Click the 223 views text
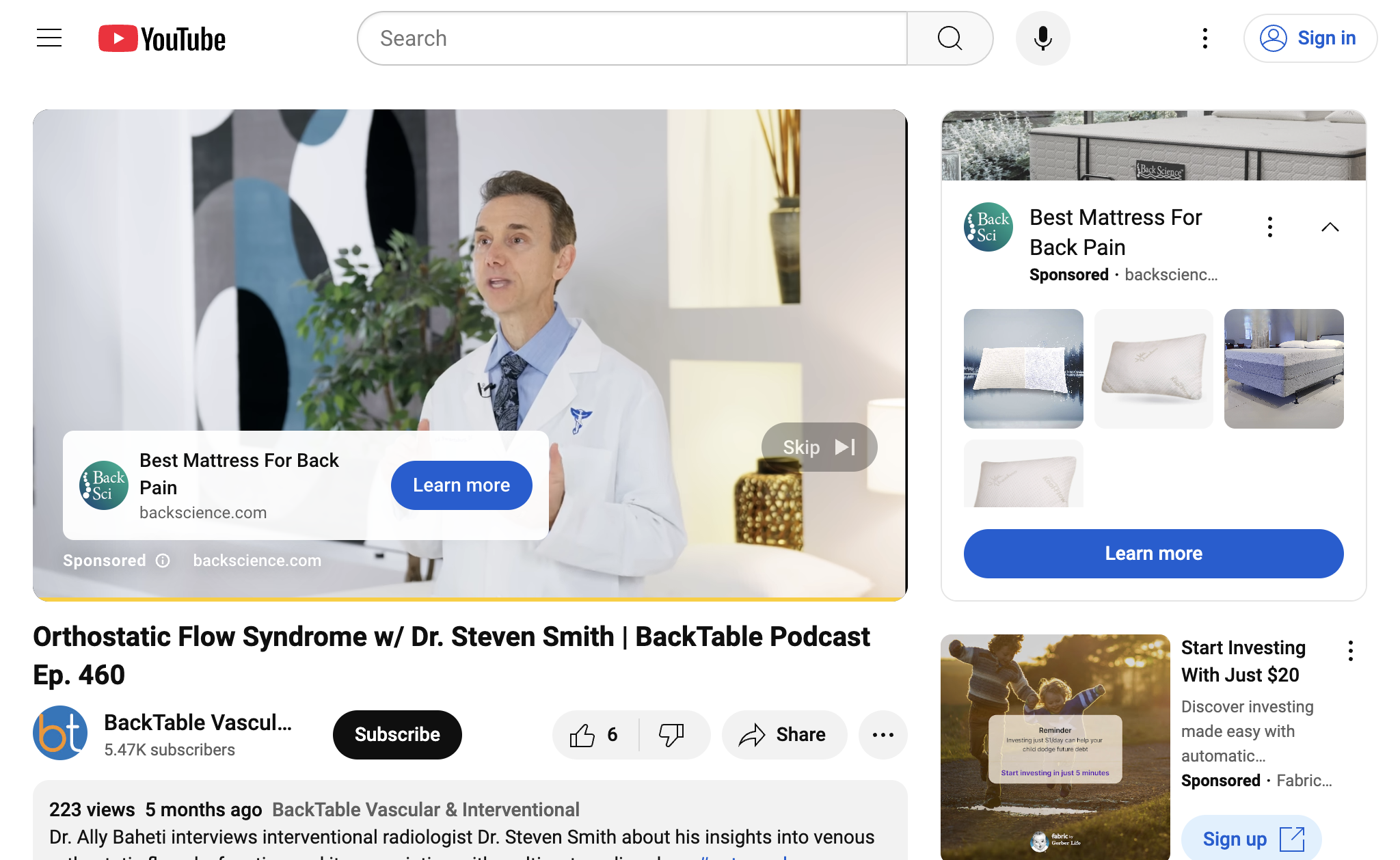Image resolution: width=1400 pixels, height=860 pixels. tap(92, 809)
